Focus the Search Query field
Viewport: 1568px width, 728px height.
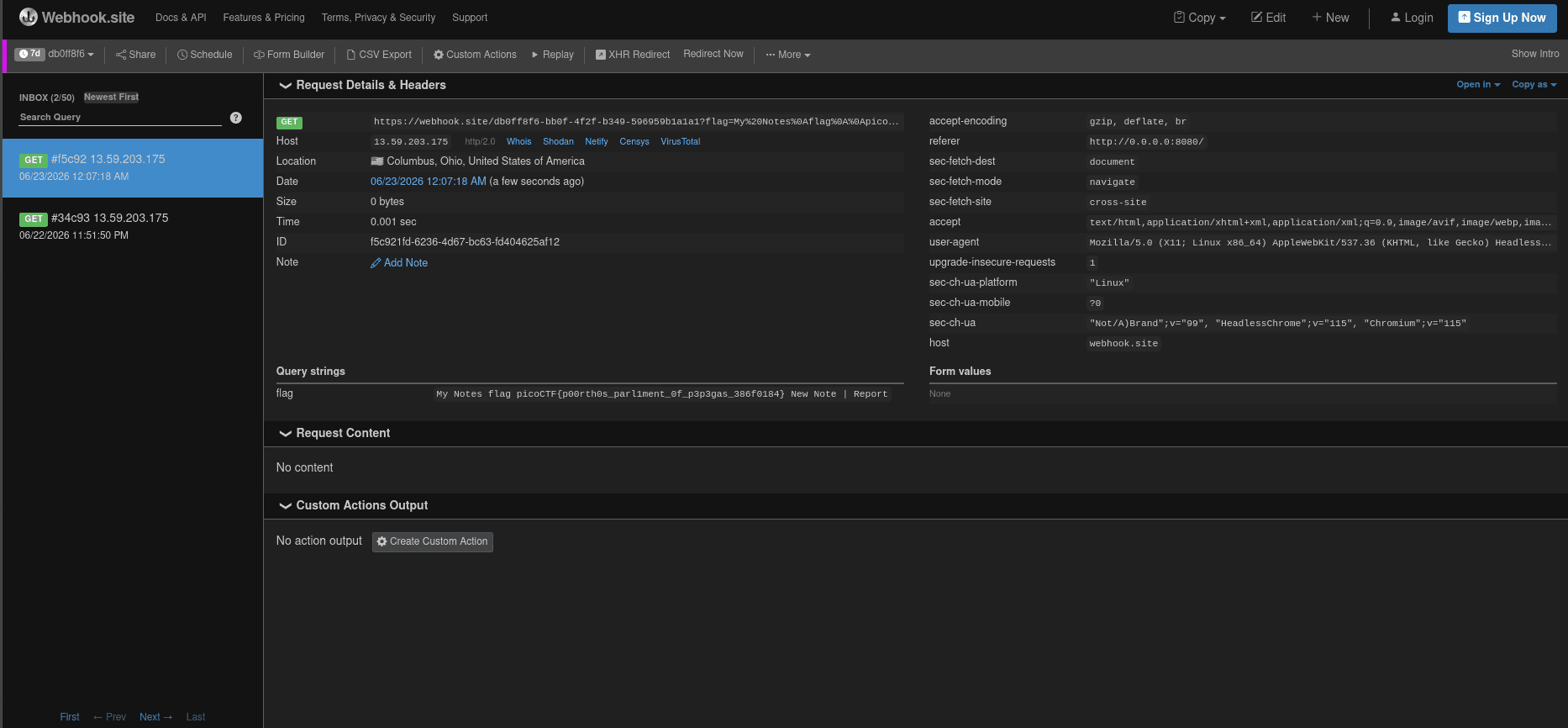(x=120, y=118)
